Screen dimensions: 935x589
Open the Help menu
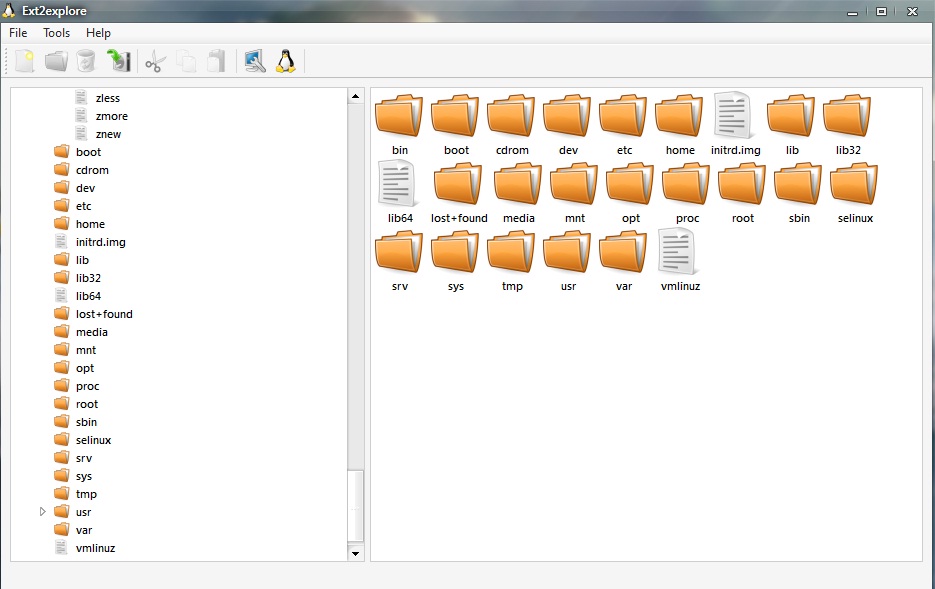[98, 32]
